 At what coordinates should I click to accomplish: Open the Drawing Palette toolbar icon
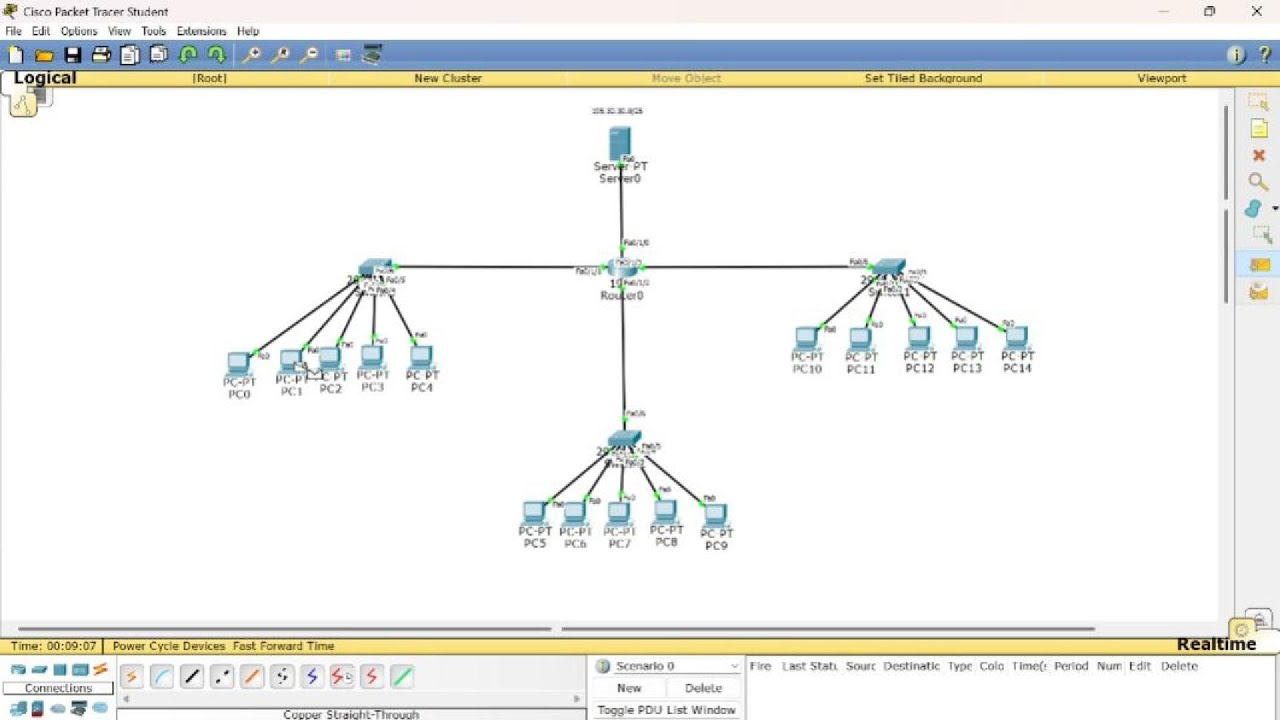point(343,55)
